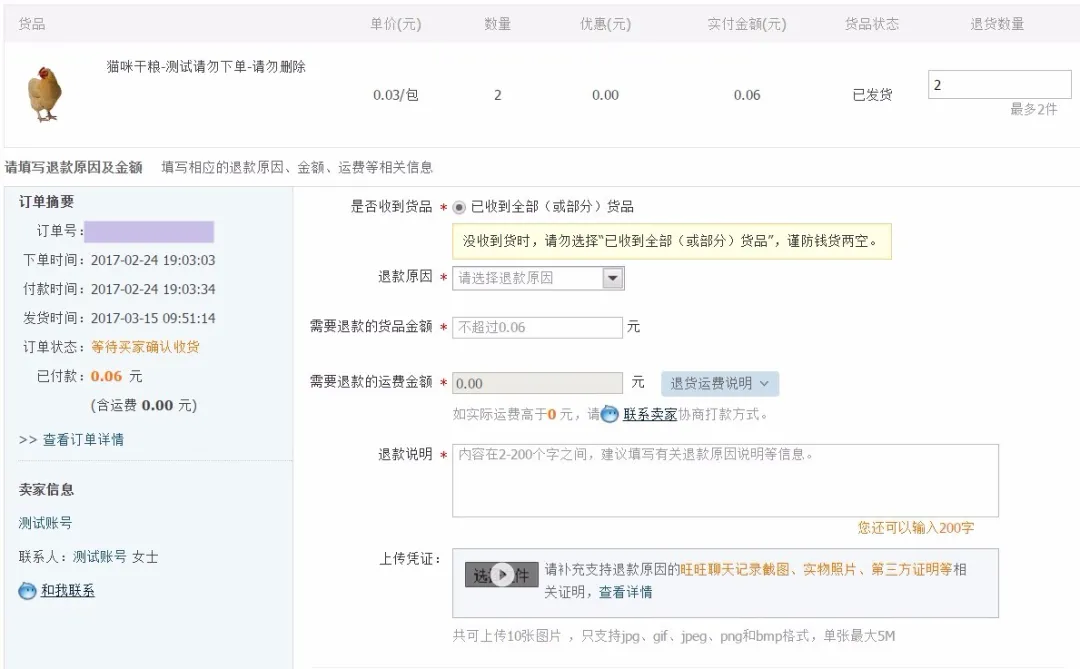Click the arrow button on 退款原因 combo box
Image resolution: width=1080 pixels, height=669 pixels.
pyautogui.click(x=613, y=278)
